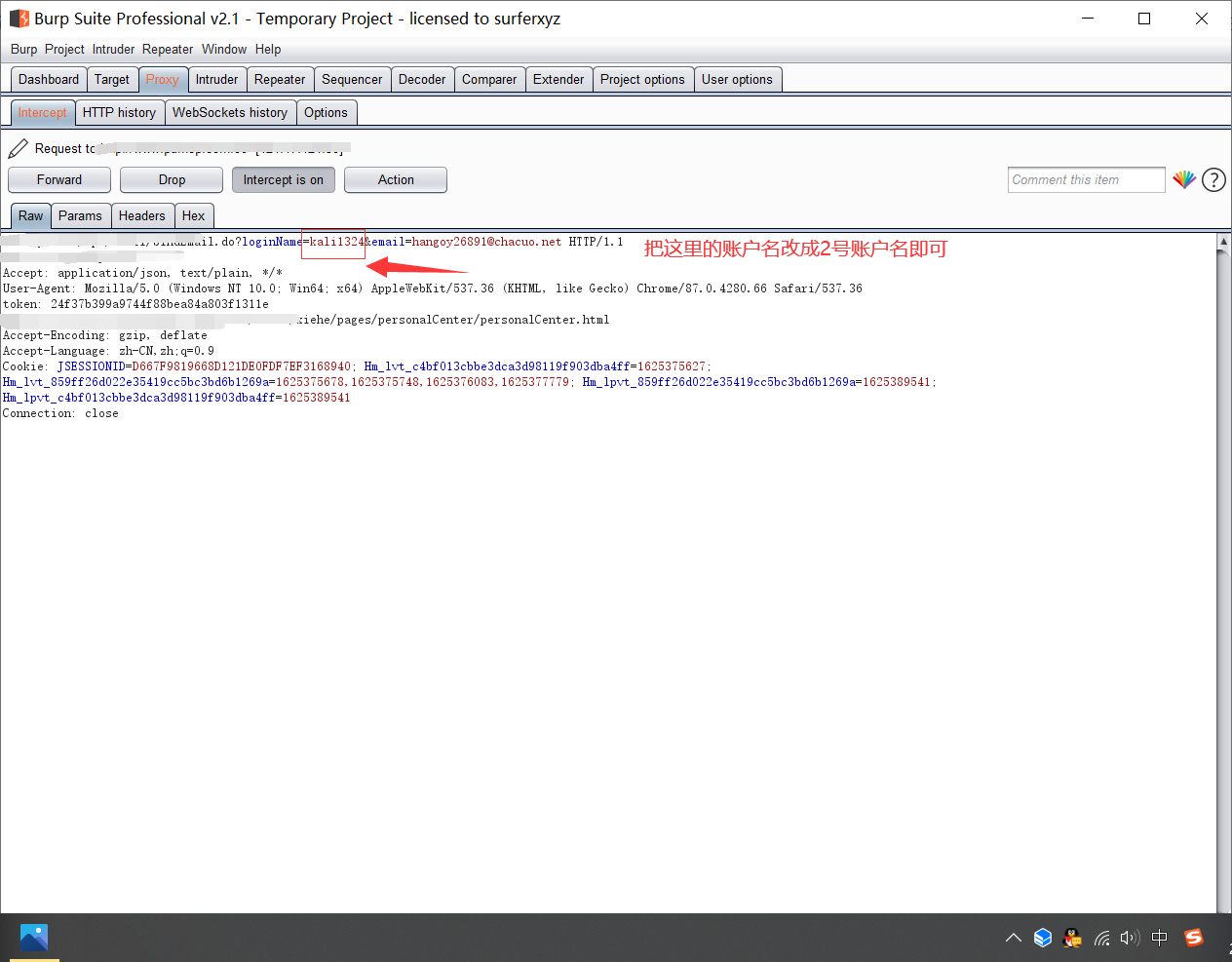Open the highlight color picker icon

pos(1184,179)
